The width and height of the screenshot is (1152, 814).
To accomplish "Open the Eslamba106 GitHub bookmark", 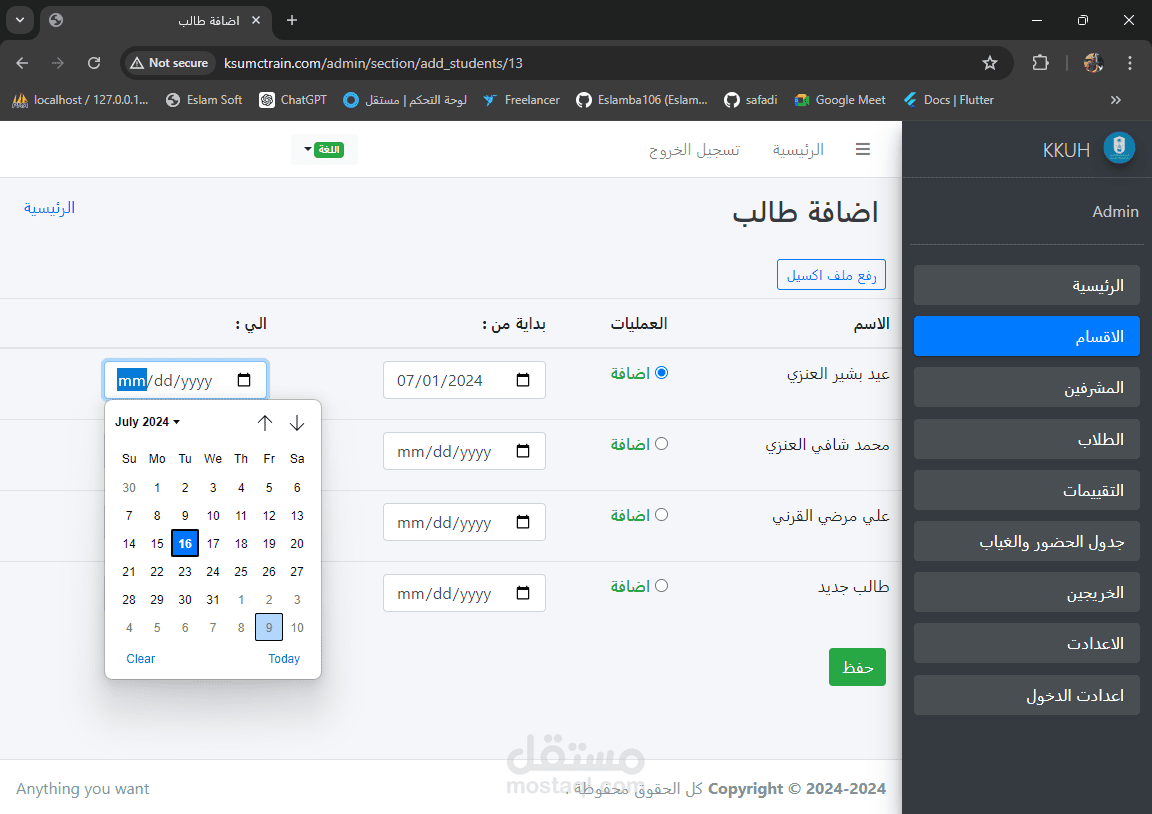I will click(x=641, y=100).
